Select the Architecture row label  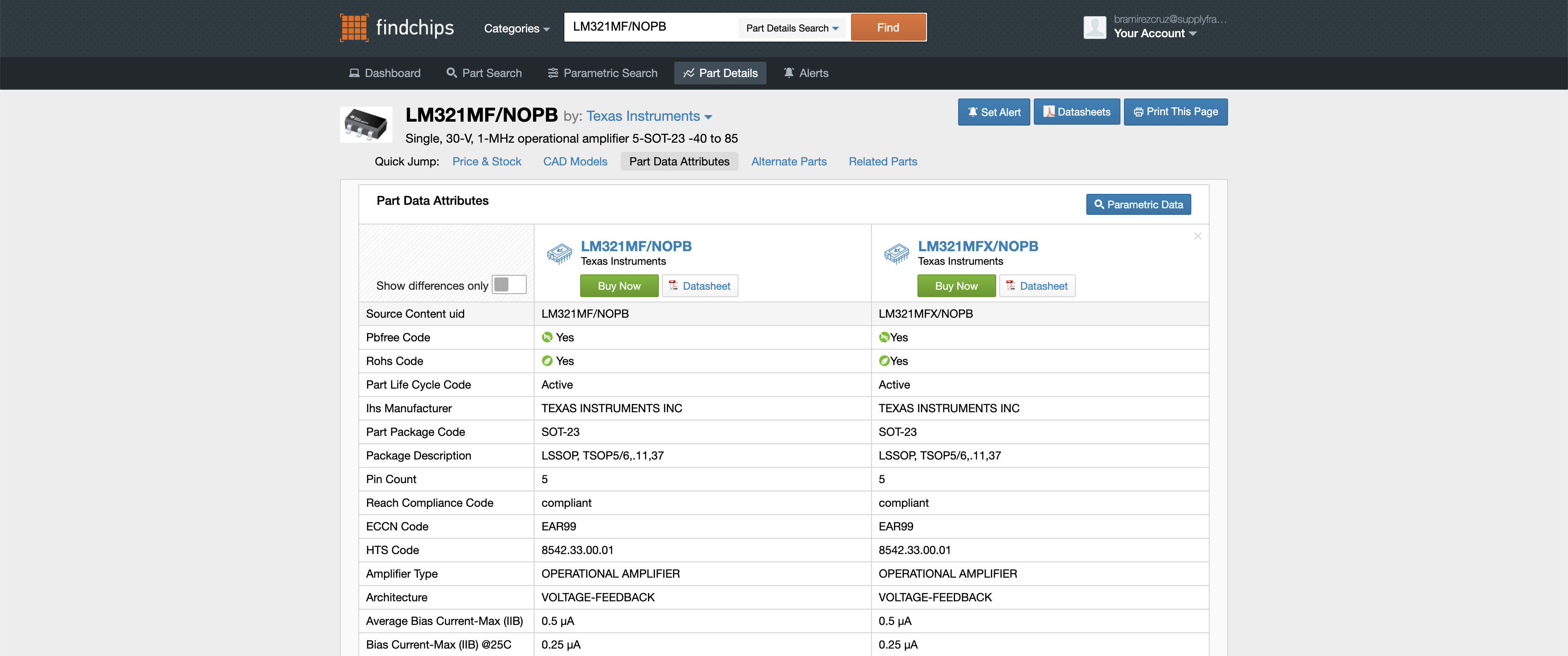(396, 597)
